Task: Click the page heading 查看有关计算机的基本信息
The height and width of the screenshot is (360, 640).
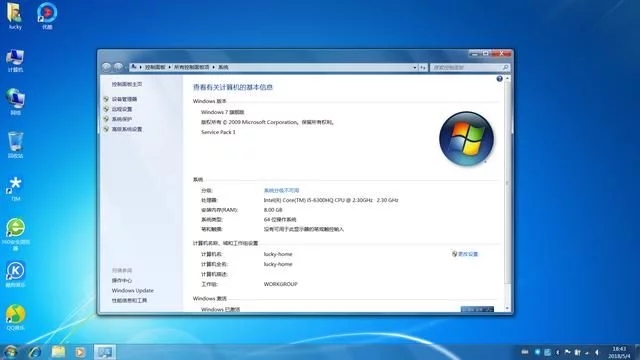Action: coord(233,87)
